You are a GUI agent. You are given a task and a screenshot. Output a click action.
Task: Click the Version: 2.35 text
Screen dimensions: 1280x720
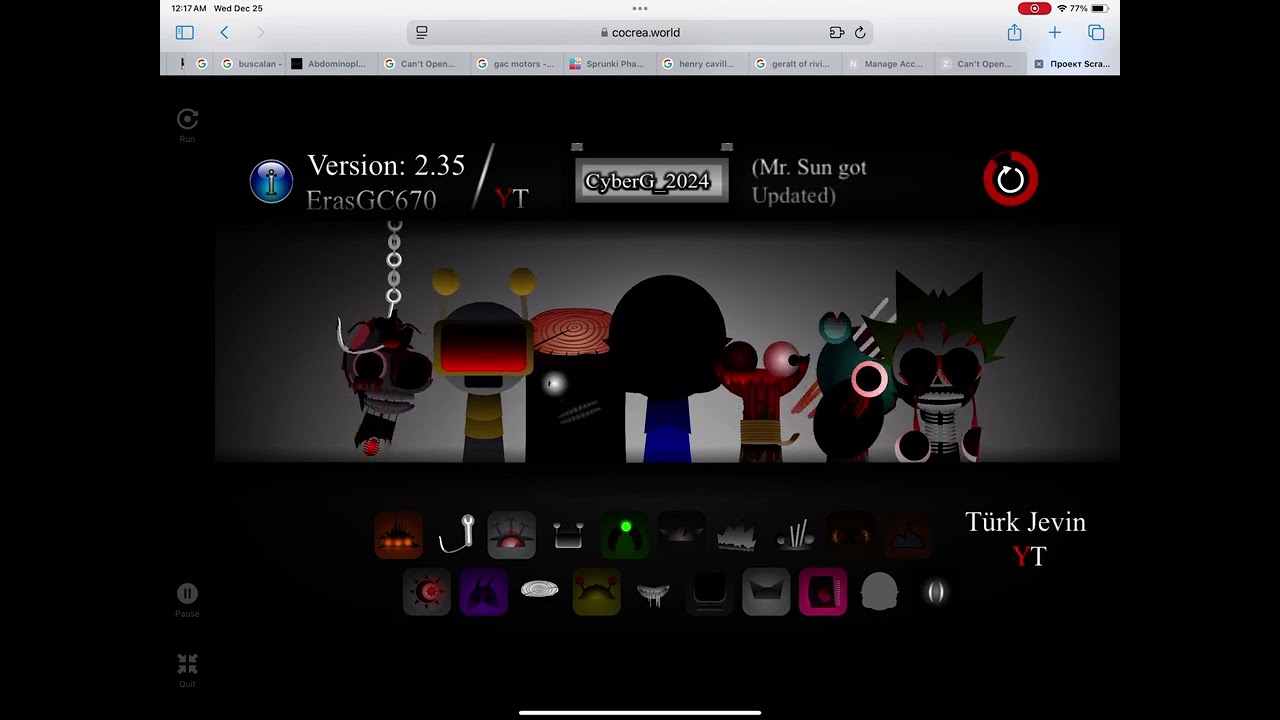click(x=386, y=165)
